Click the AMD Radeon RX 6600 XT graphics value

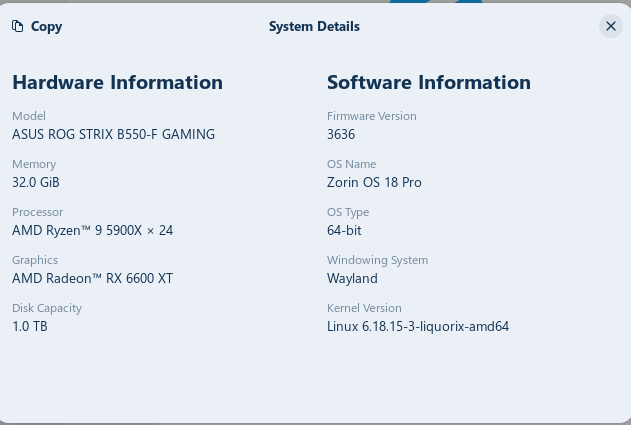92,278
